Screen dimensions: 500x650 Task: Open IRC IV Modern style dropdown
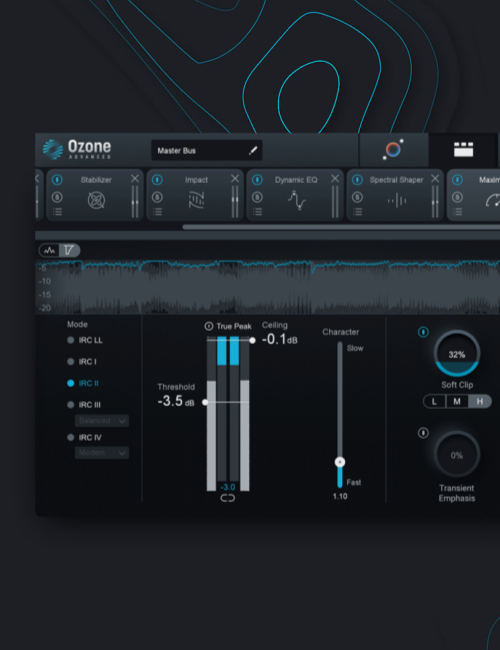point(102,453)
